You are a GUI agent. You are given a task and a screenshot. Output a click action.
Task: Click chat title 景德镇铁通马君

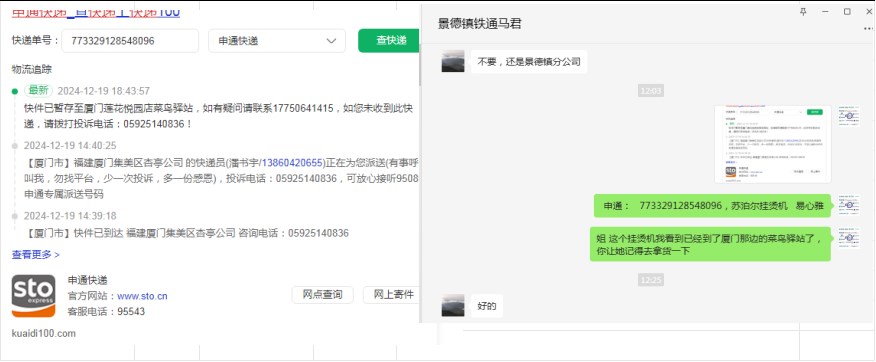pyautogui.click(x=480, y=23)
